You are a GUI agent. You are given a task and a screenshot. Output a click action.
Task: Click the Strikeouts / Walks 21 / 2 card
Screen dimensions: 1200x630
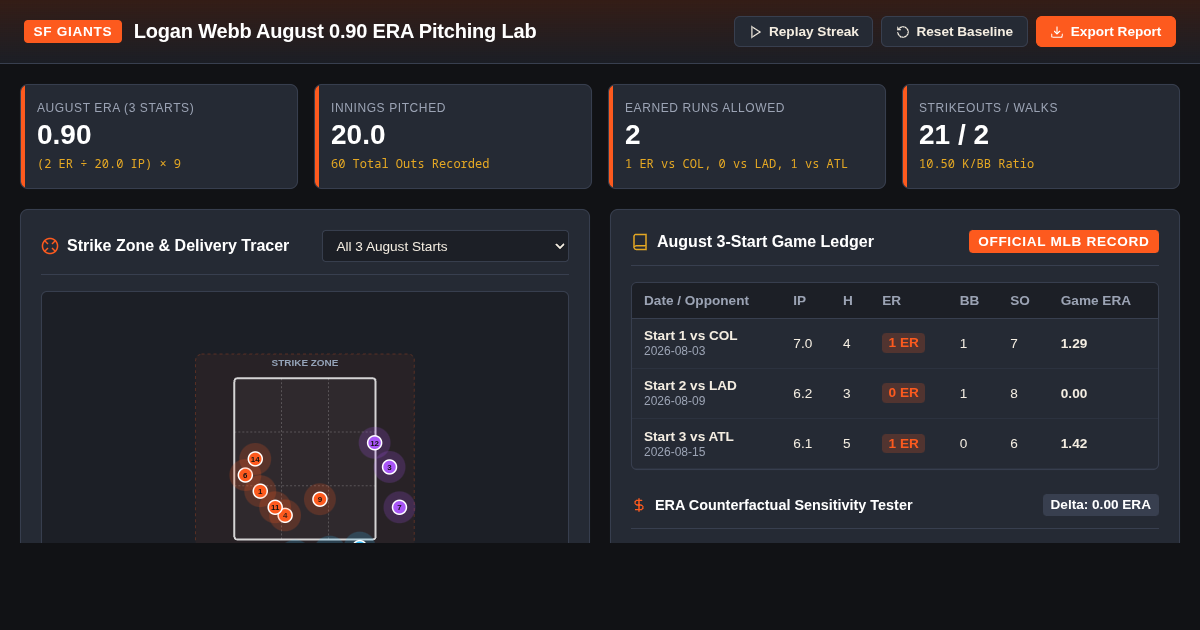tap(1041, 137)
